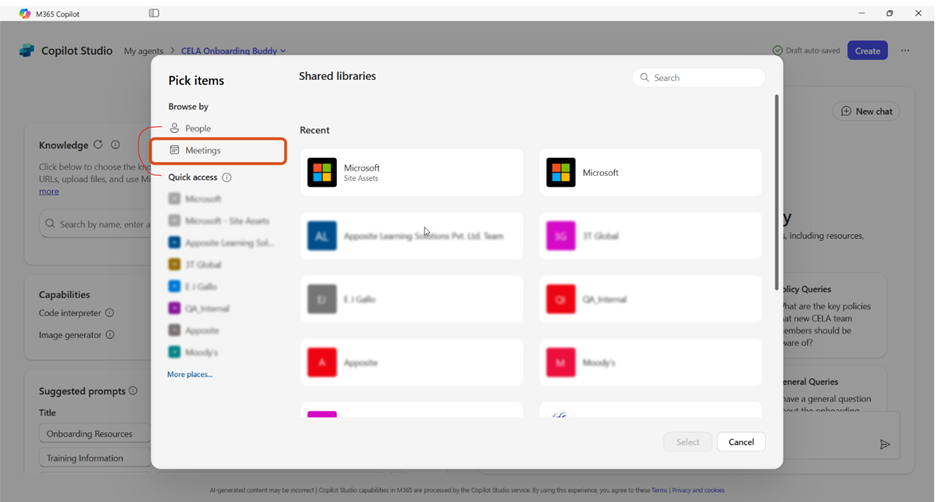Click the dialog vertical scrollbar
This screenshot has width=940, height=502.
click(x=777, y=192)
